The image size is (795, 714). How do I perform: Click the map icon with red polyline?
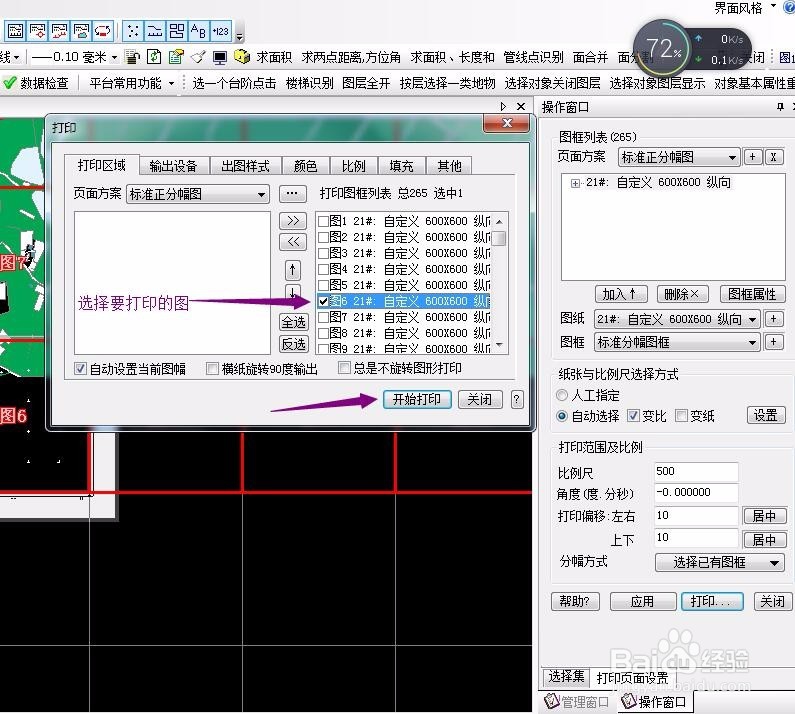pyautogui.click(x=59, y=31)
